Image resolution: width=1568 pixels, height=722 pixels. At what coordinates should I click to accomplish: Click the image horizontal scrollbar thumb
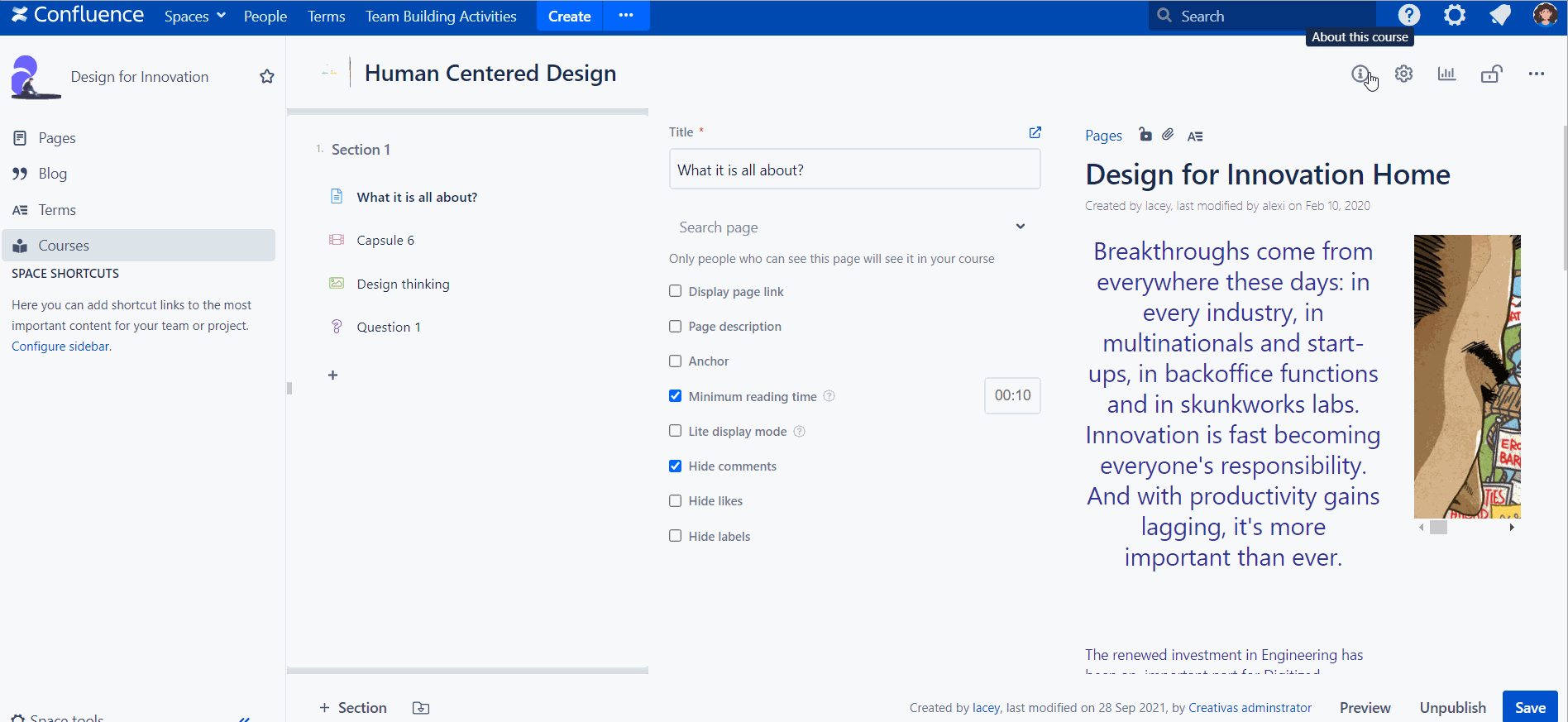click(1439, 528)
